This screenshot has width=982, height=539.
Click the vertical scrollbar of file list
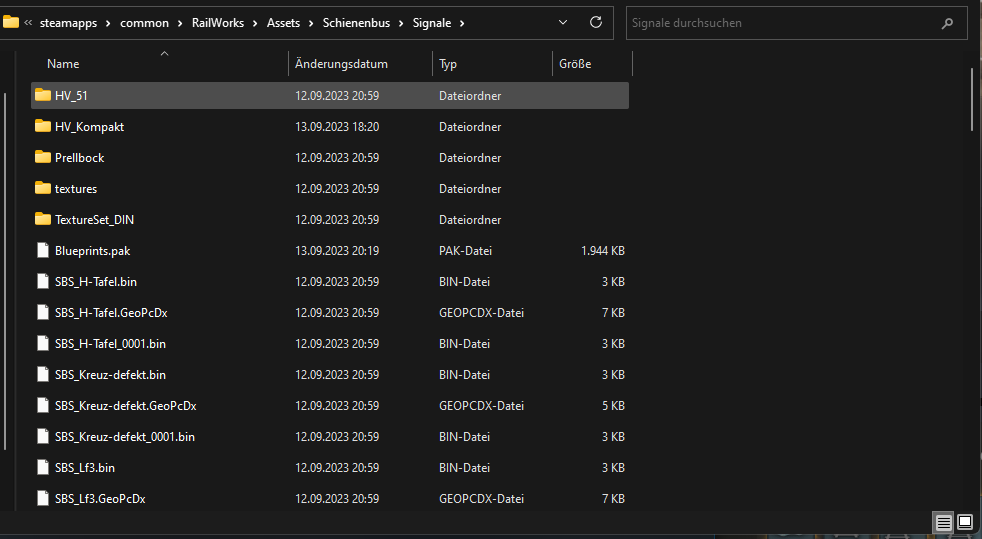click(x=972, y=100)
